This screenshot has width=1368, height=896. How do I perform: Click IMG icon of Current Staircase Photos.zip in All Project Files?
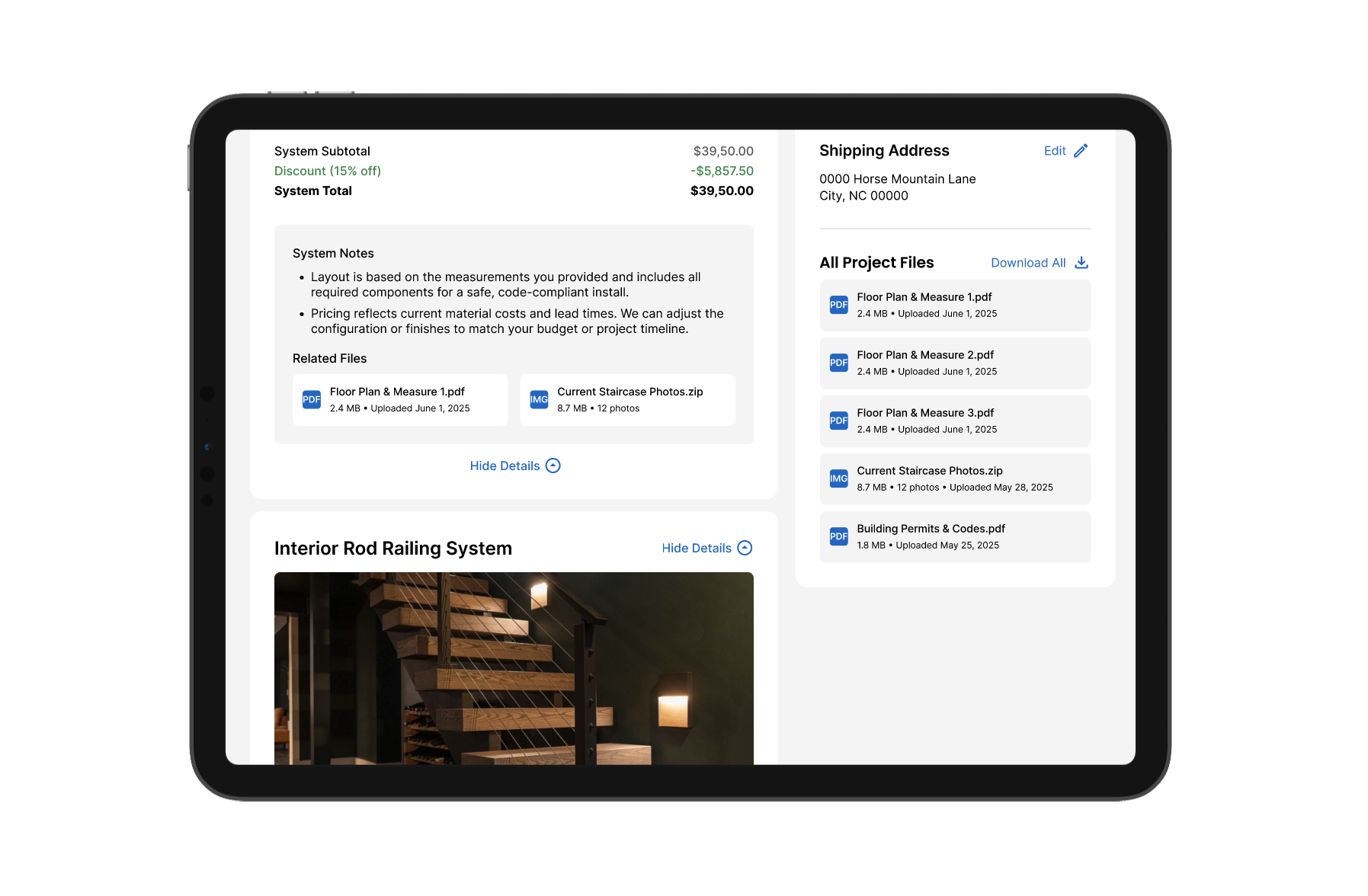[838, 478]
